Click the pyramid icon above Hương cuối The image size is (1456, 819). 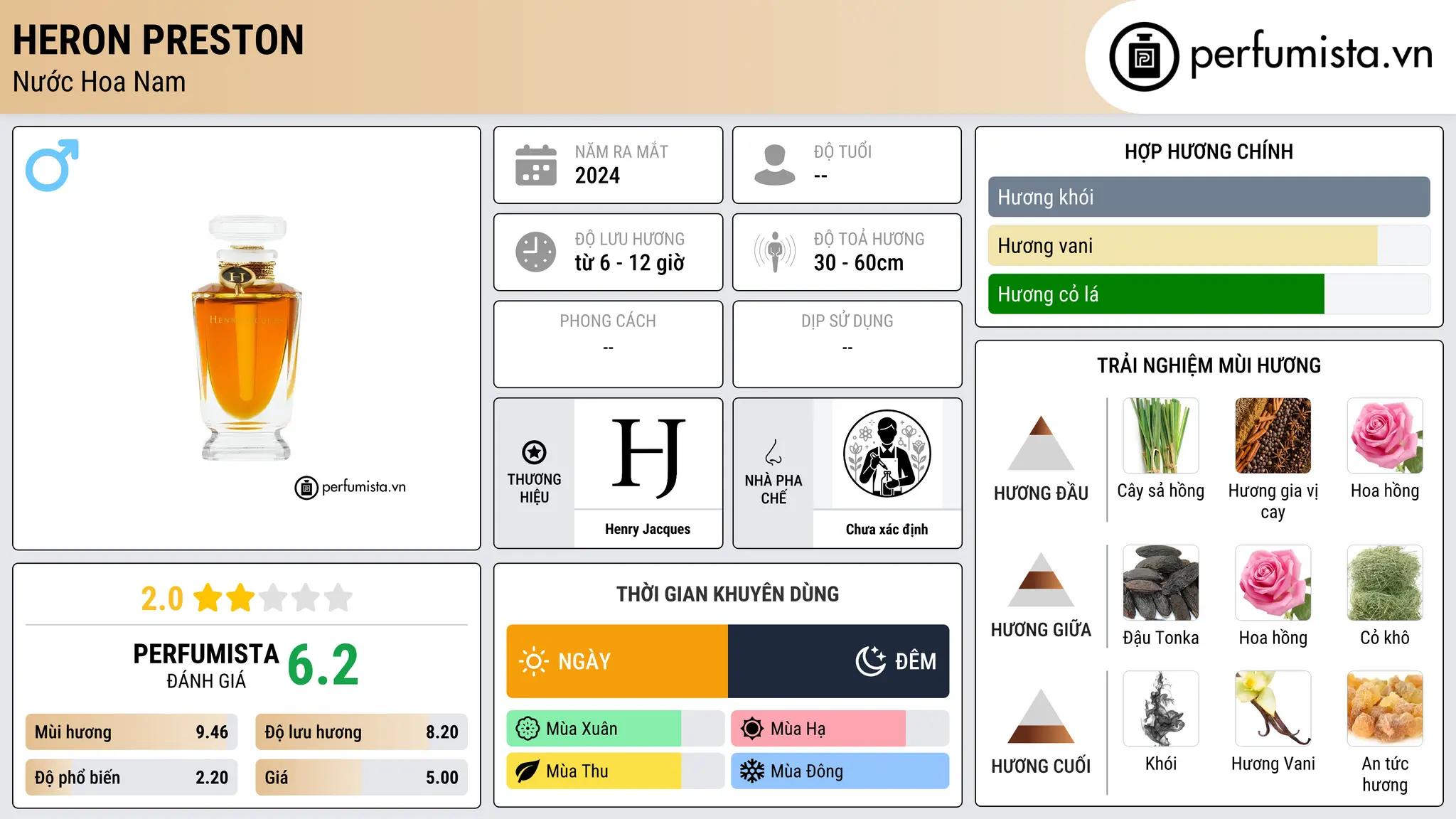[x=1041, y=716]
